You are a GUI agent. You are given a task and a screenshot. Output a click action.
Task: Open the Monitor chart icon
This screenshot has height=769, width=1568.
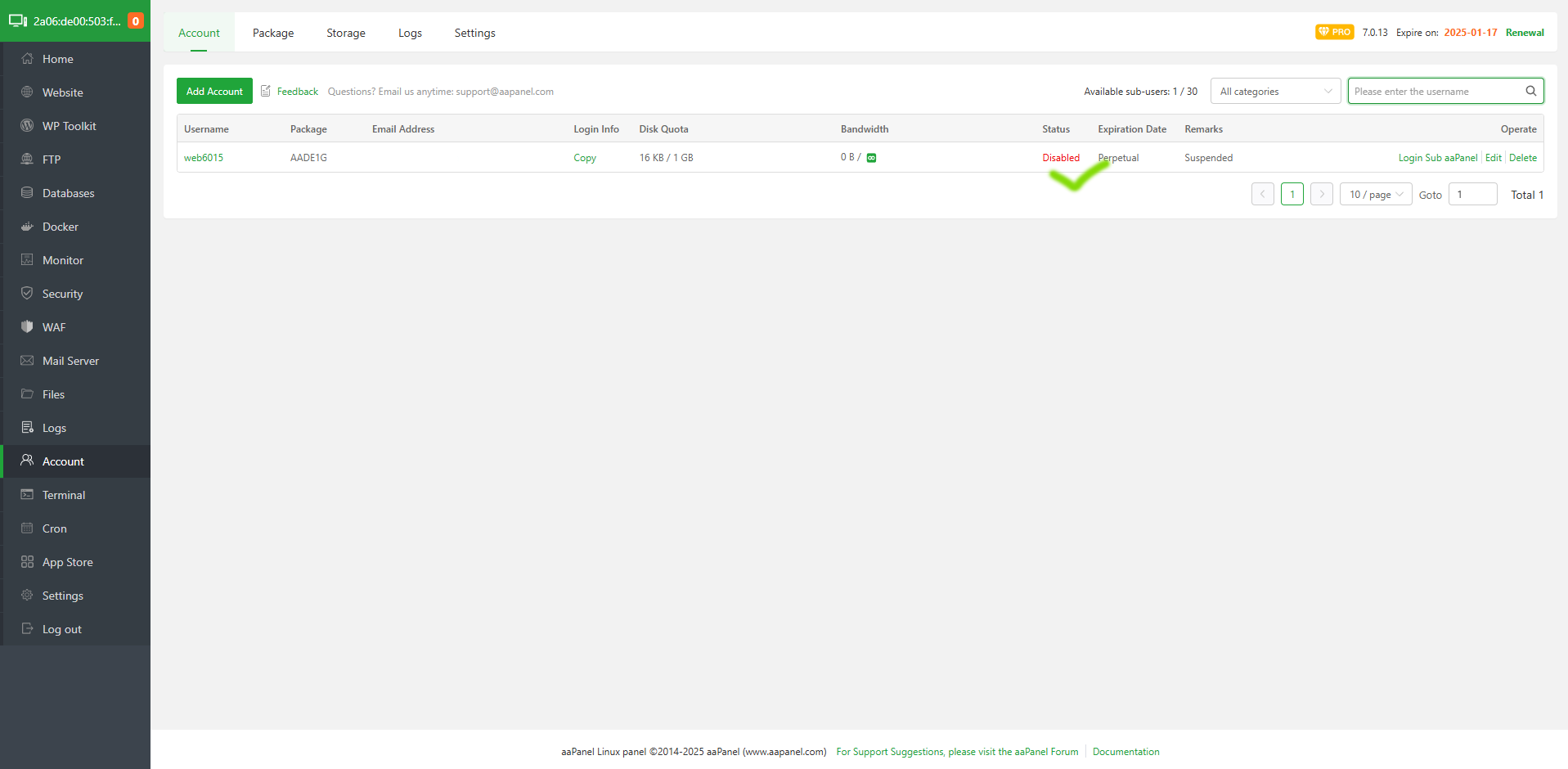pyautogui.click(x=27, y=260)
